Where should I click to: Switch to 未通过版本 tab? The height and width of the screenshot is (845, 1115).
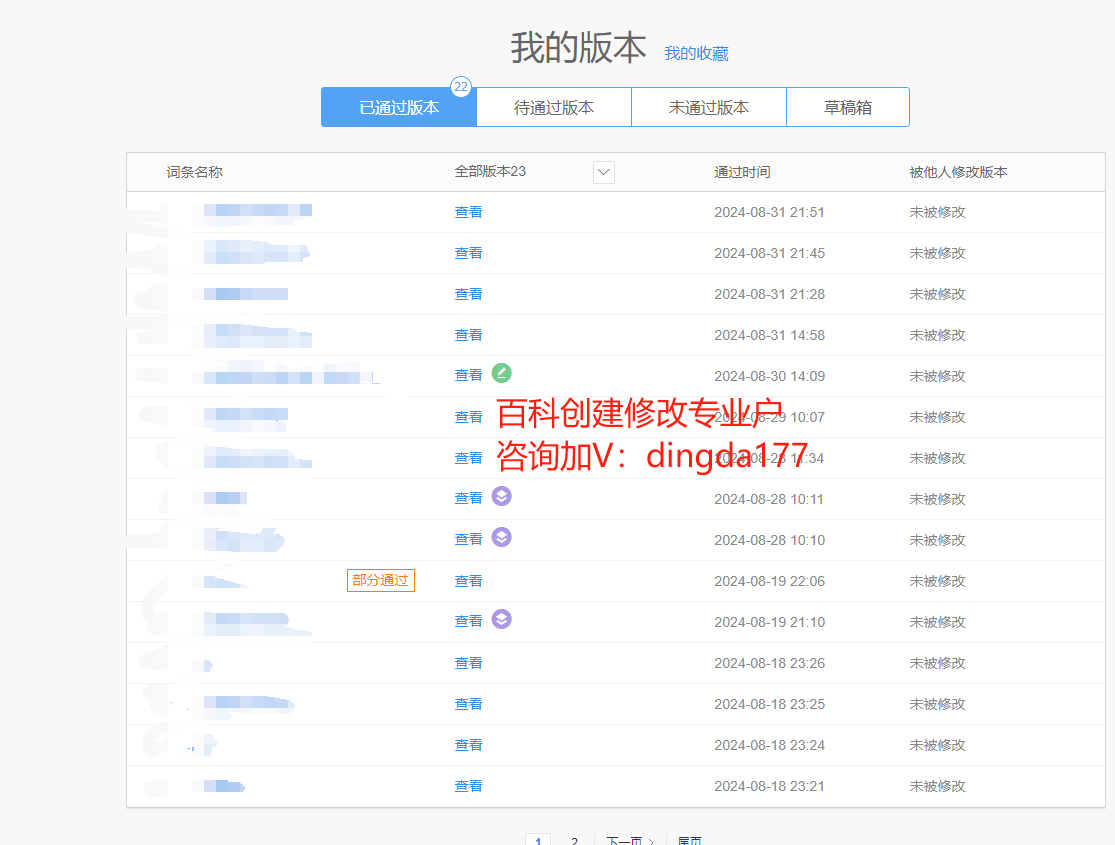click(709, 107)
